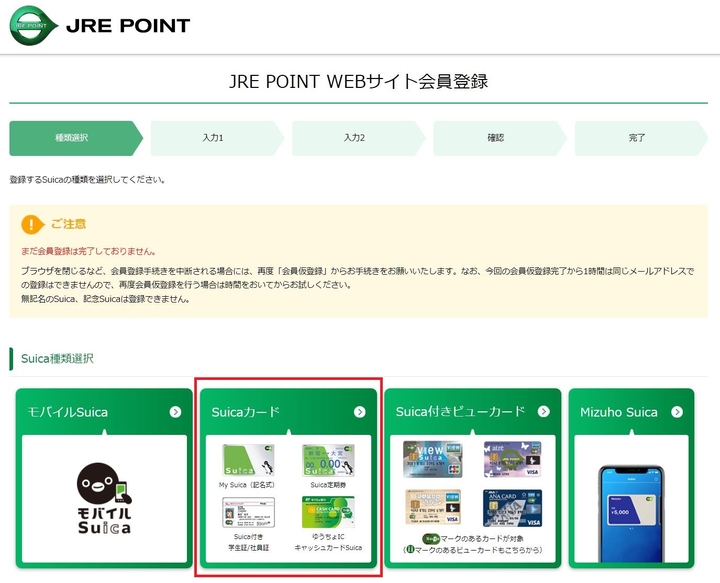This screenshot has height=583, width=720.
Task: Click the 入力2 step indicator
Action: click(359, 138)
